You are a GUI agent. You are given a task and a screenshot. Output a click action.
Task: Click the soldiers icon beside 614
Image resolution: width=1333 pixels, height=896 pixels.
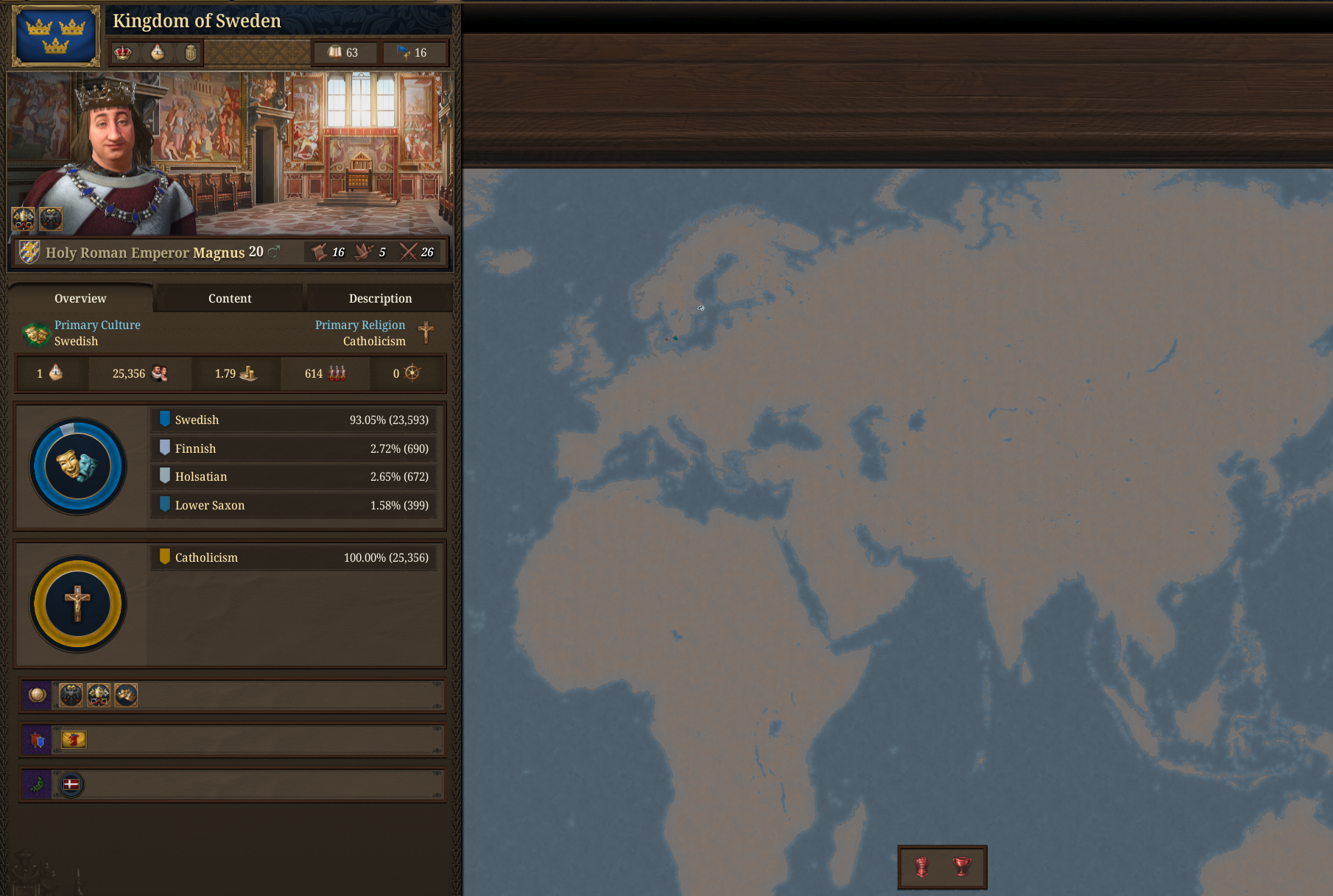[337, 373]
